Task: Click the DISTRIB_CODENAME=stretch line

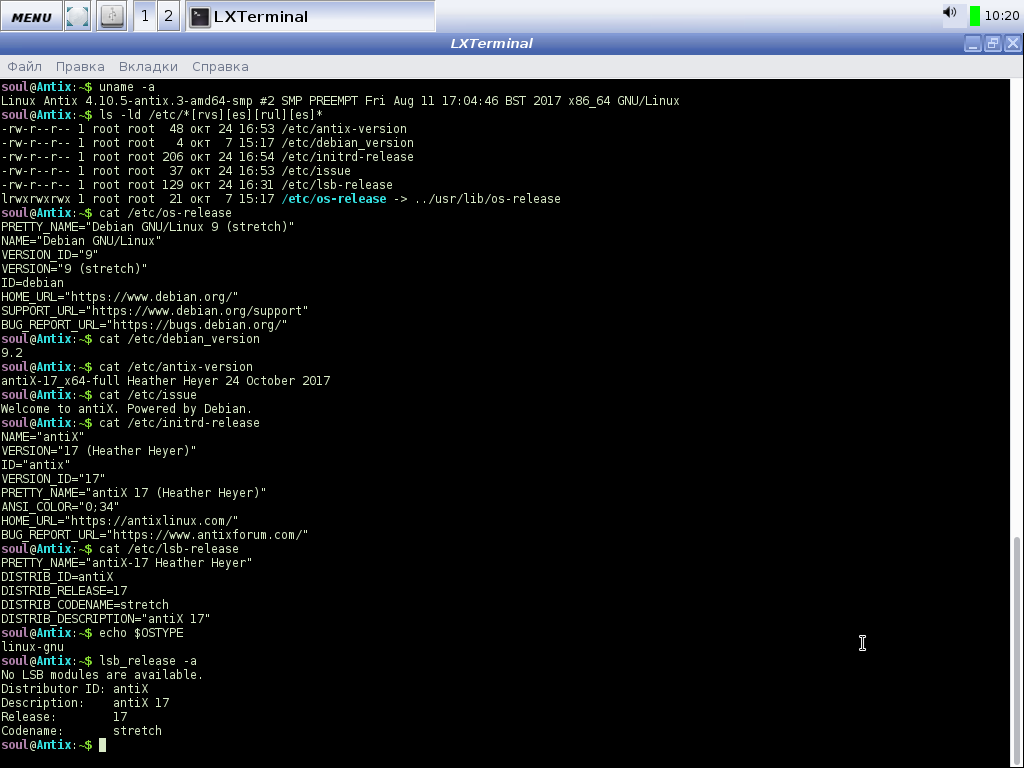Action: click(84, 605)
